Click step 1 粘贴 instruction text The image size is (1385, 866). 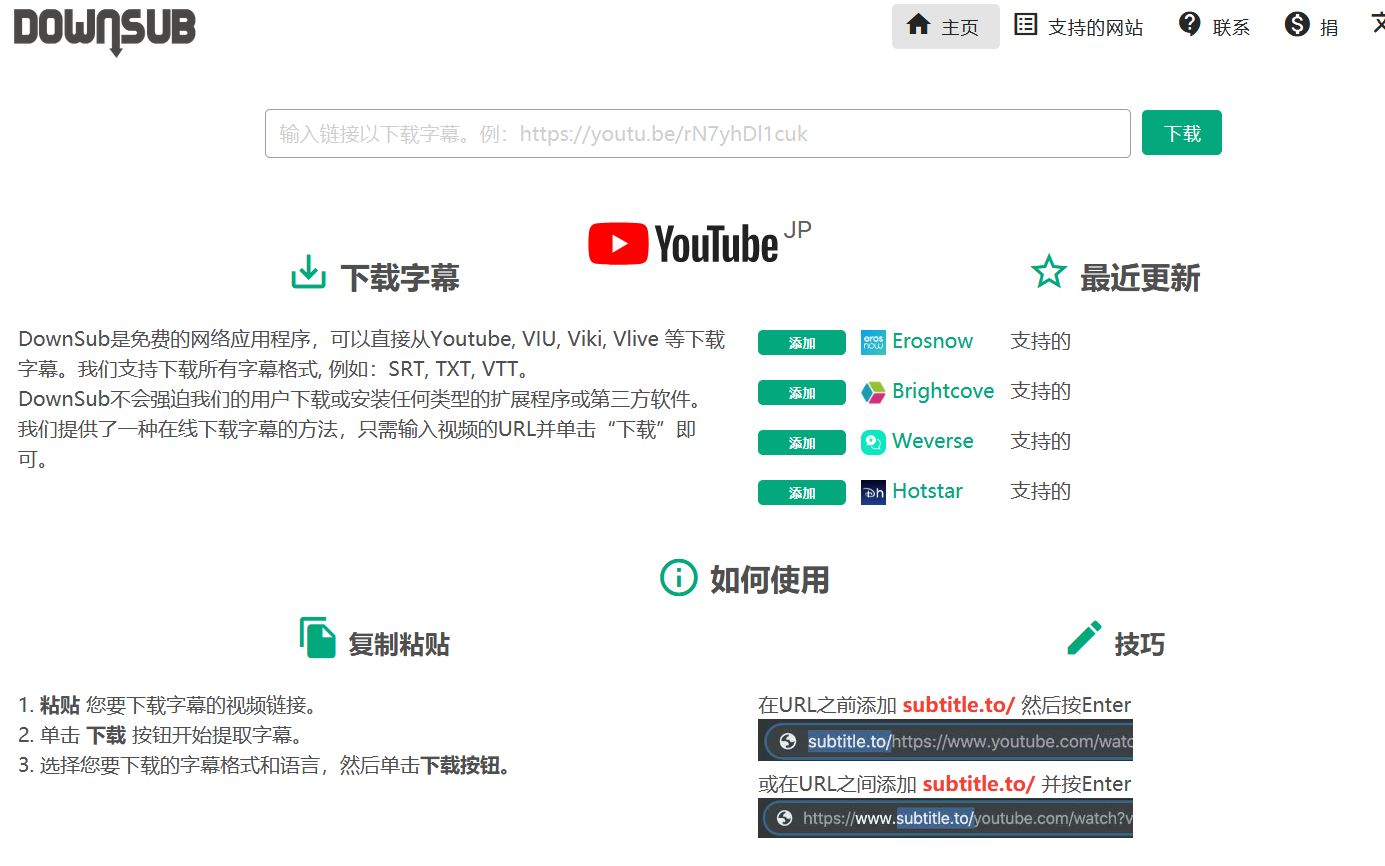tap(168, 705)
